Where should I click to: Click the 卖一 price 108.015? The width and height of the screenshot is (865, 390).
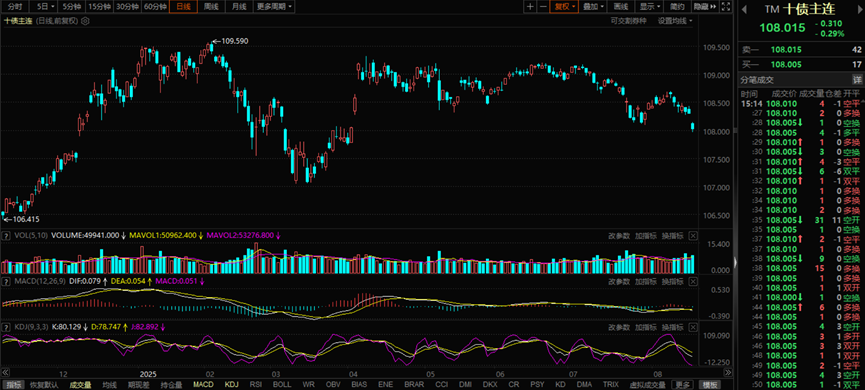pyautogui.click(x=786, y=50)
